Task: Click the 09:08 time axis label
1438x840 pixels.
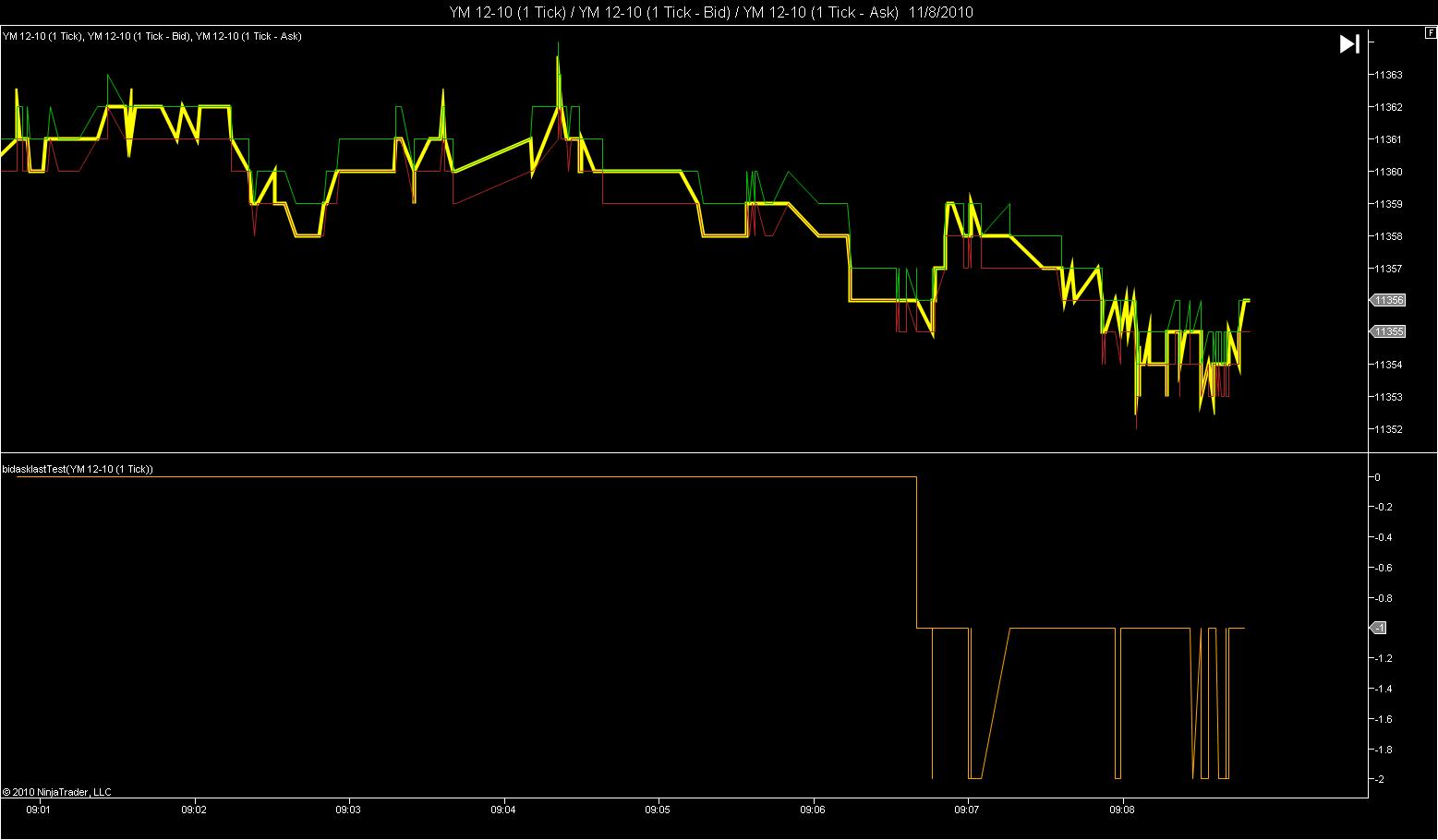Action: pos(1122,810)
